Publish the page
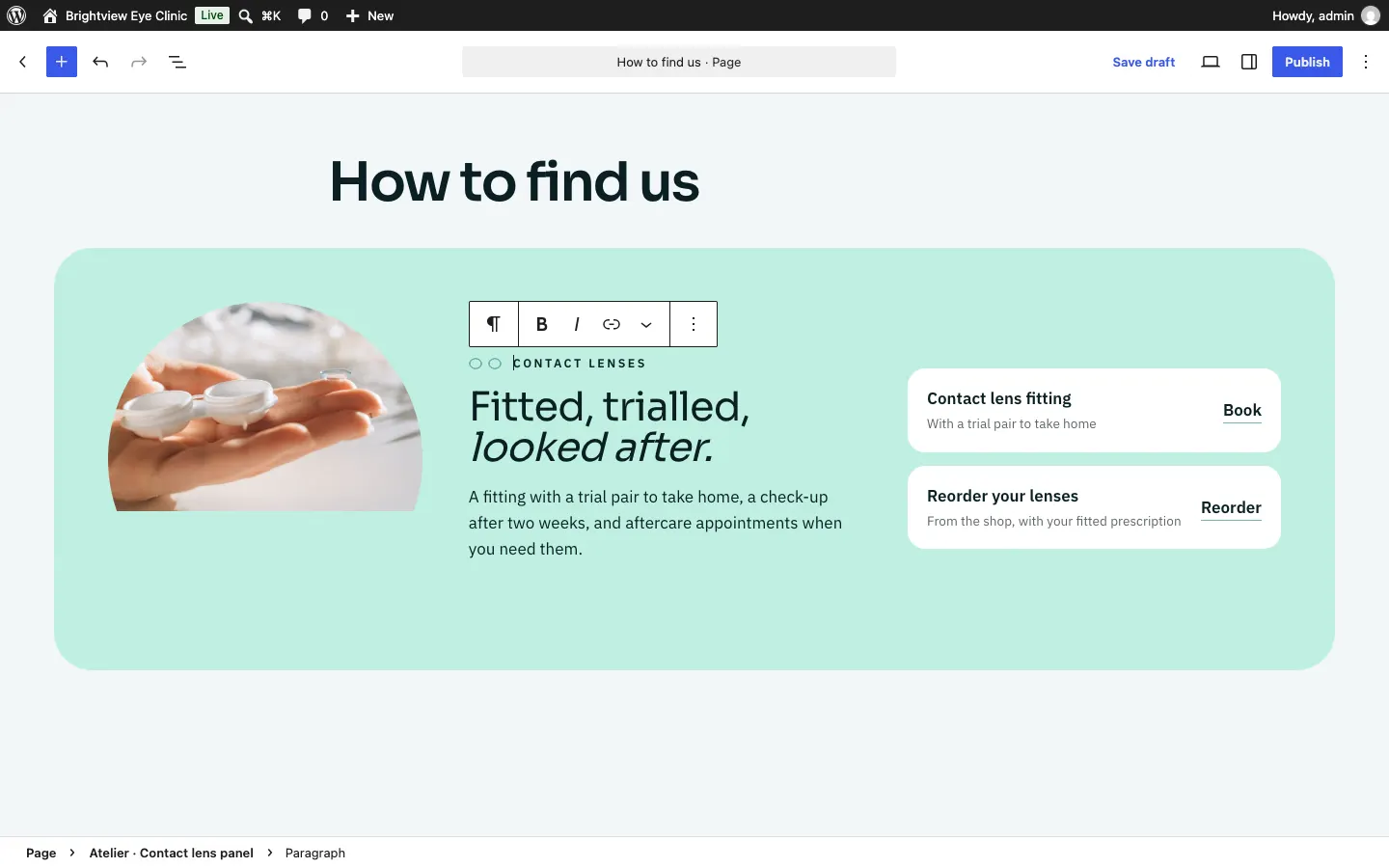1389x868 pixels. 1307,62
